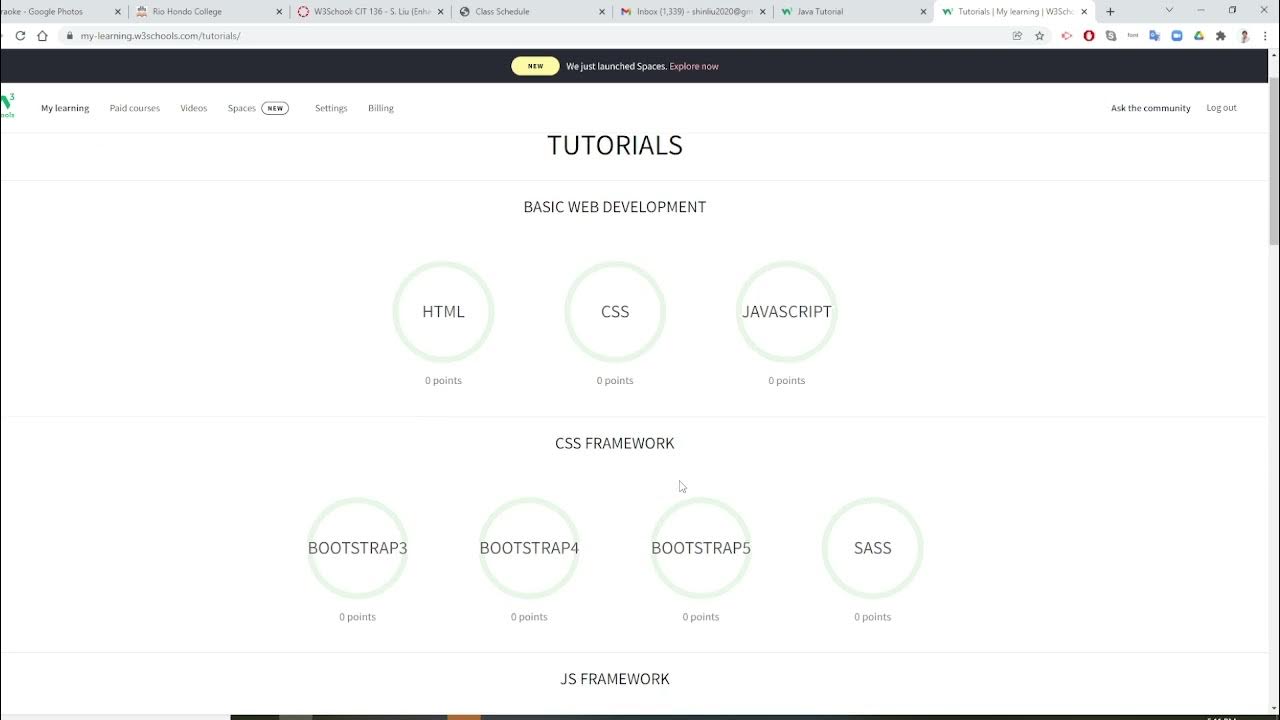Open the Opera-style red O extension
Screen dimensions: 1280x720
pyautogui.click(x=1089, y=35)
